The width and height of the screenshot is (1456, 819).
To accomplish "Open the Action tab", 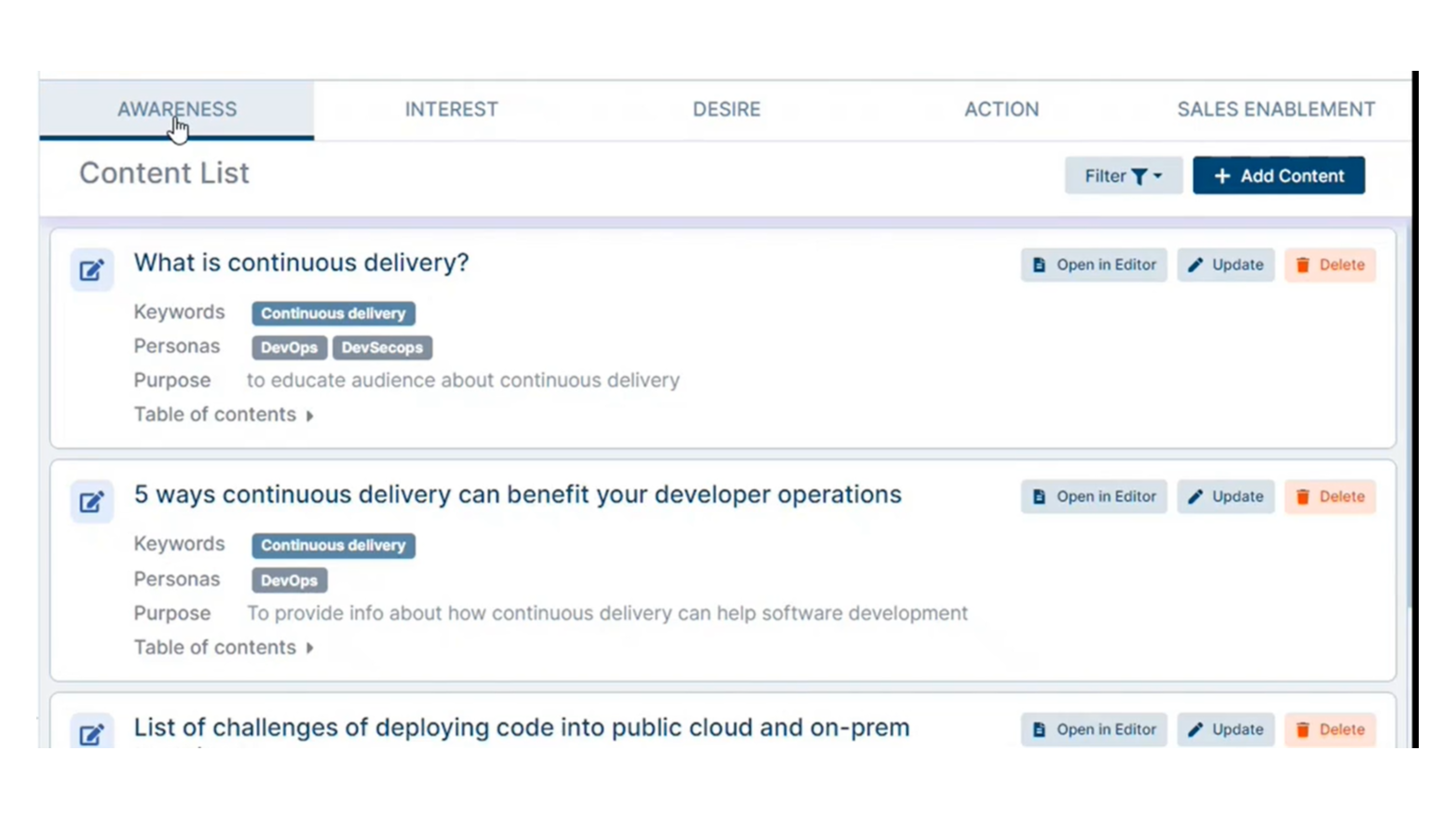I will coord(1001,110).
